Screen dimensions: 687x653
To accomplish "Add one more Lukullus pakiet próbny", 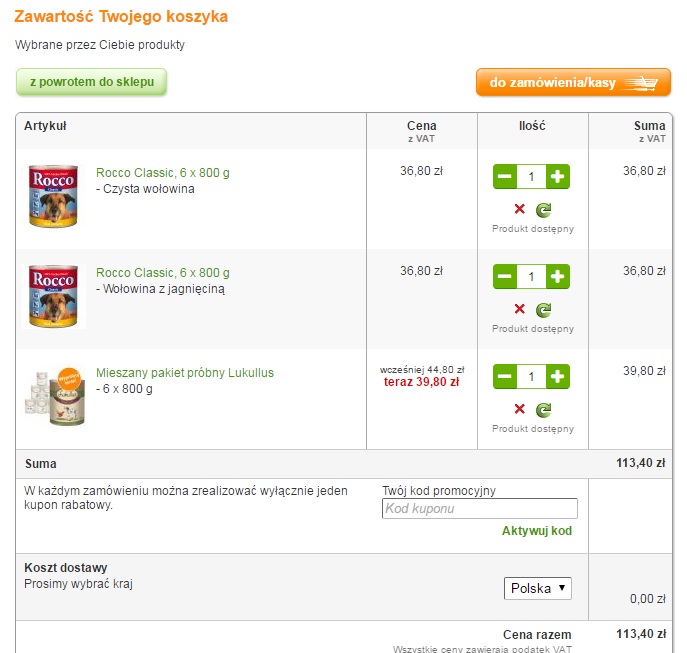I will coord(558,376).
